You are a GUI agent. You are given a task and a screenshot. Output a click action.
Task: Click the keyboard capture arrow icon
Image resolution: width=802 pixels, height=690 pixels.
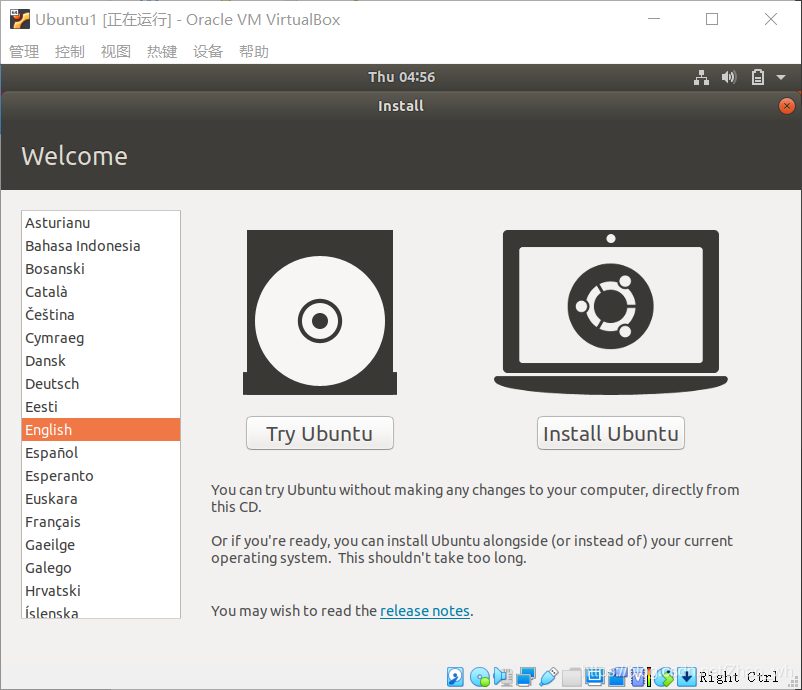(x=686, y=677)
